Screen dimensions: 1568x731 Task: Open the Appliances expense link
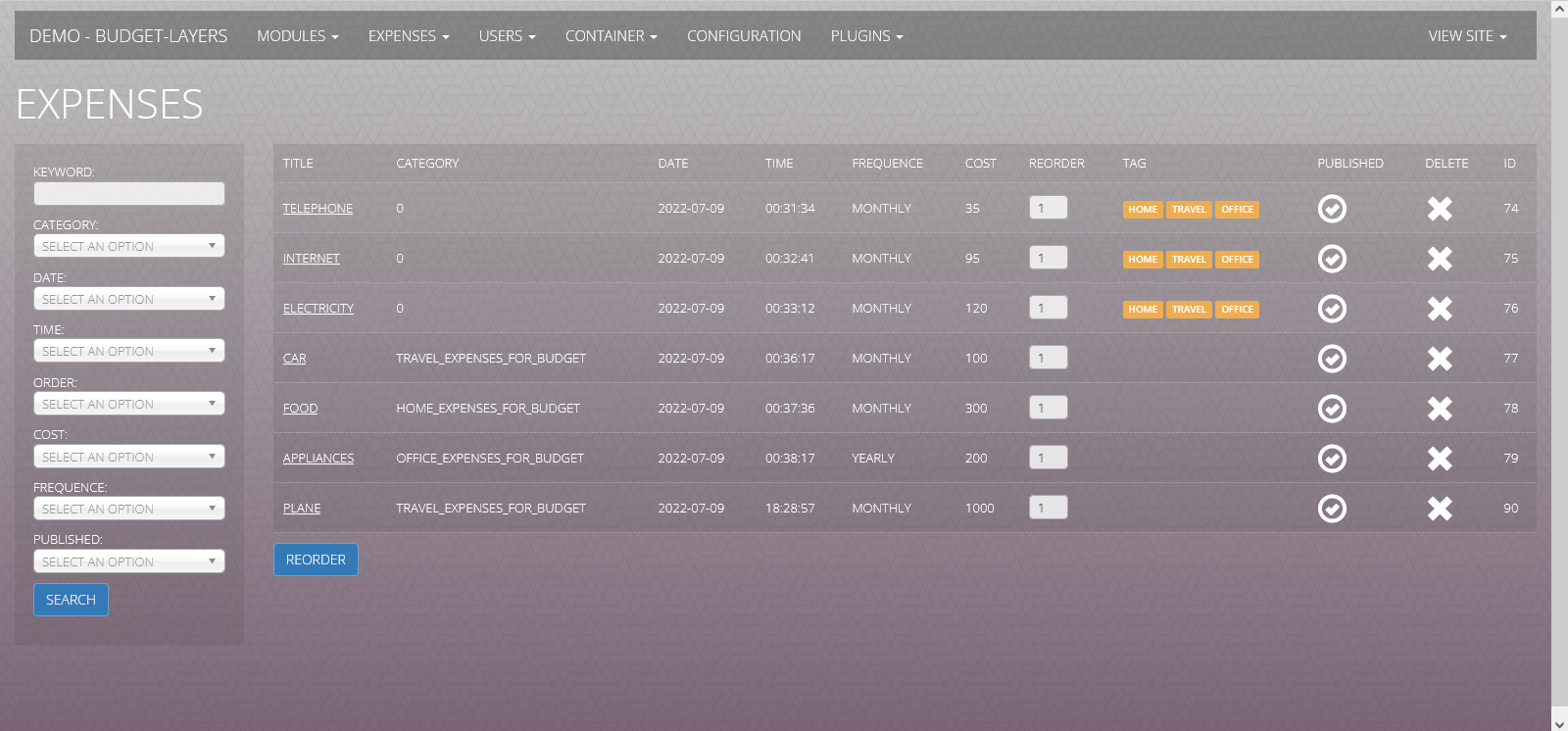click(318, 459)
